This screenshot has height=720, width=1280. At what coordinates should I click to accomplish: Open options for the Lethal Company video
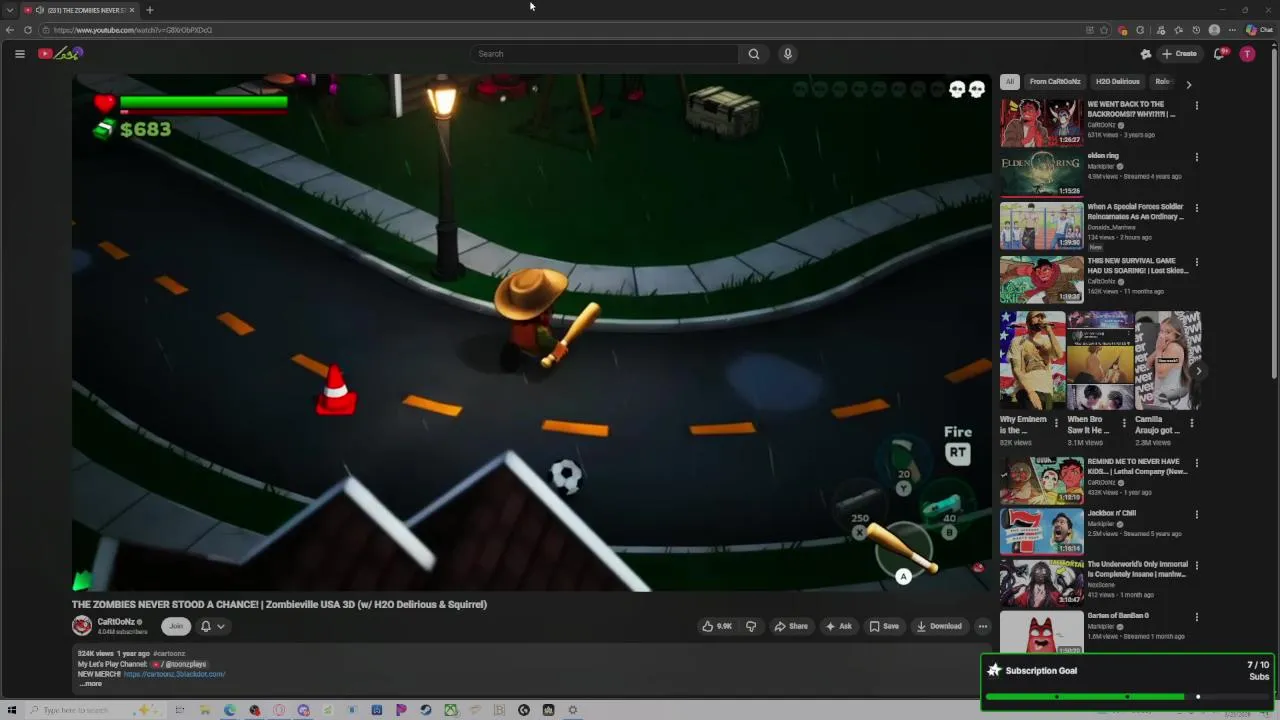pyautogui.click(x=1196, y=465)
